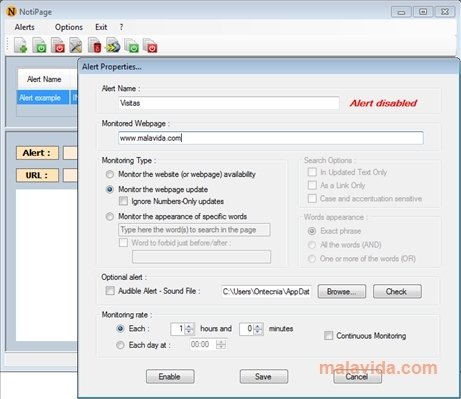Click the Each day at time spinner
This screenshot has width=461, height=399.
[x=221, y=345]
